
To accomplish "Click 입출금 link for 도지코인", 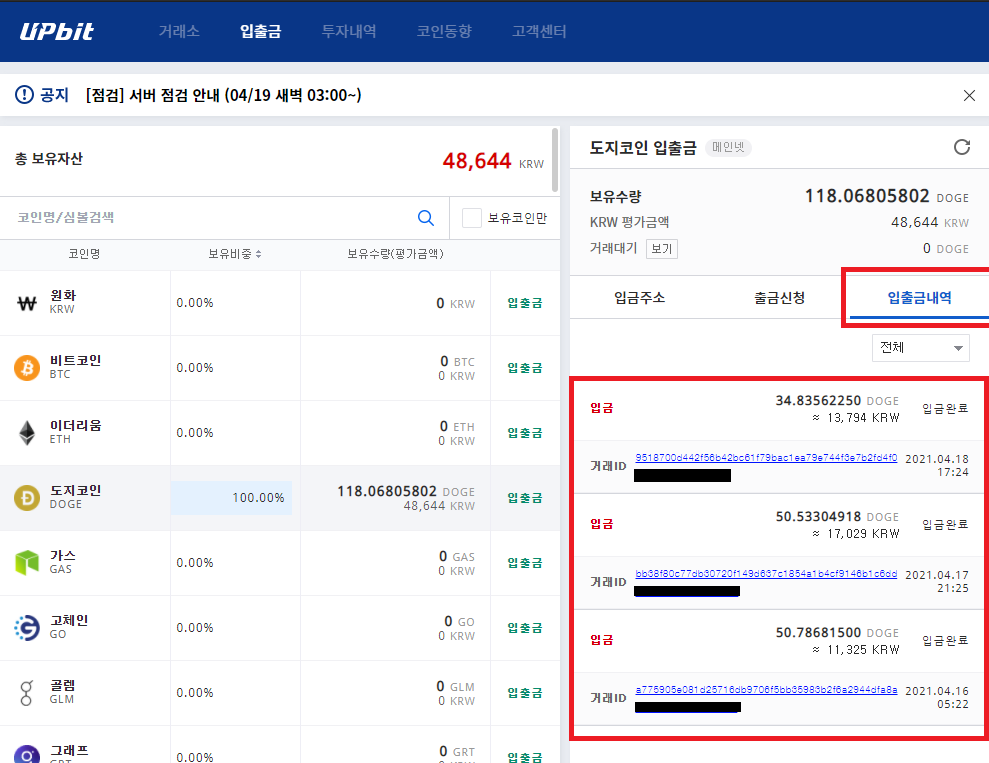I will (x=525, y=498).
